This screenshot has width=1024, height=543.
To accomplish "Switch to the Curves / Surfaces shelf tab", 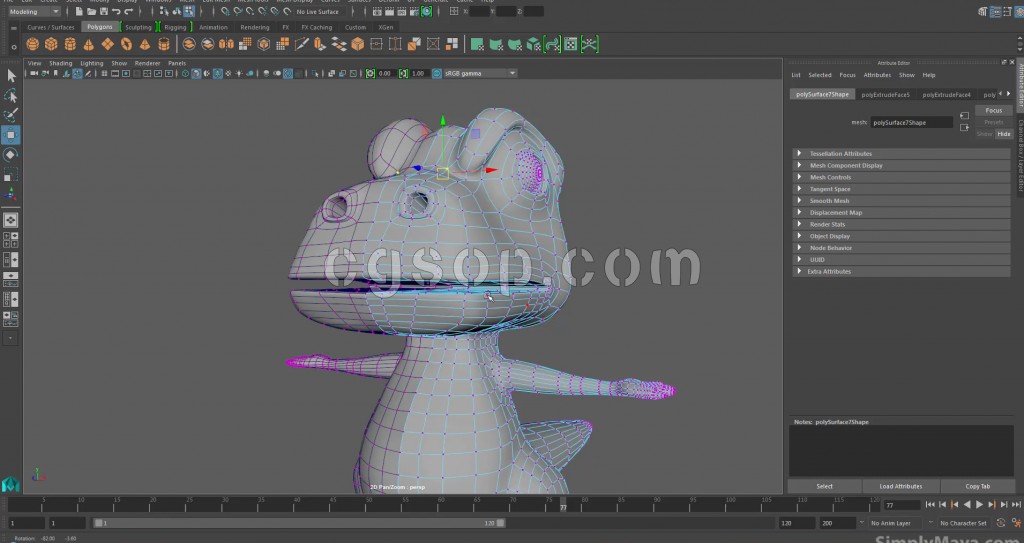I will [51, 27].
